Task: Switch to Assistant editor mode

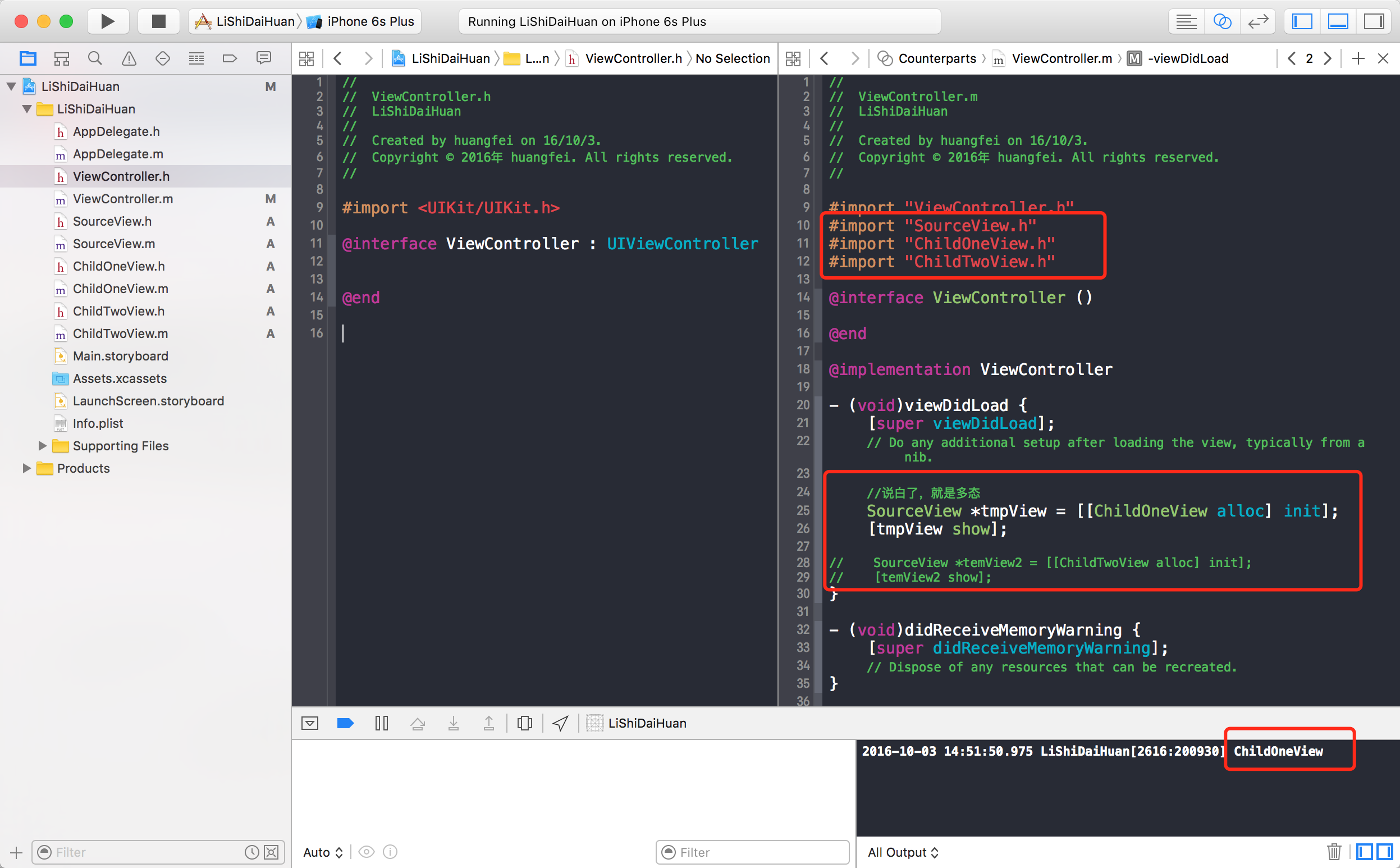Action: (x=1222, y=21)
